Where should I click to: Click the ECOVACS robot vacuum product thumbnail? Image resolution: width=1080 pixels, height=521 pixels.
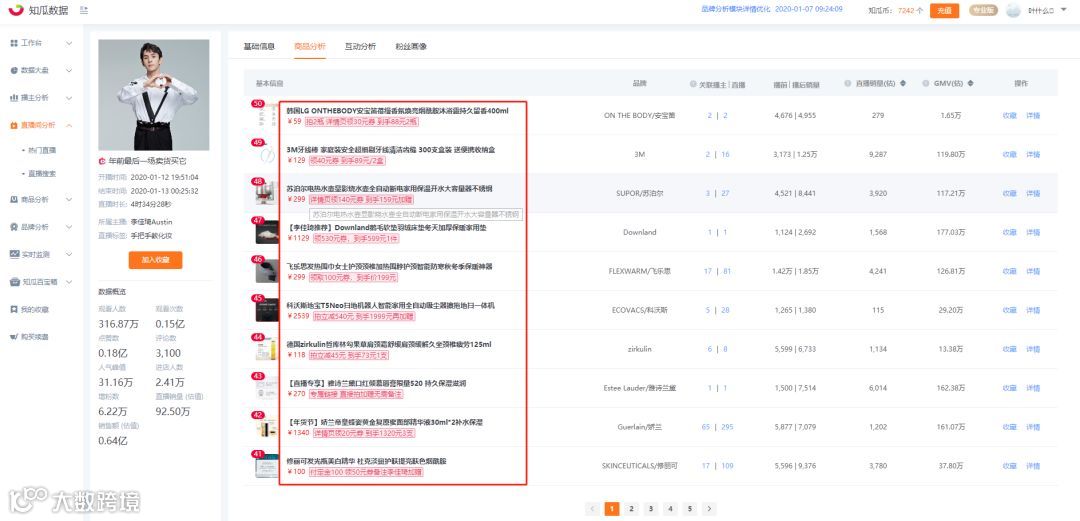(267, 310)
